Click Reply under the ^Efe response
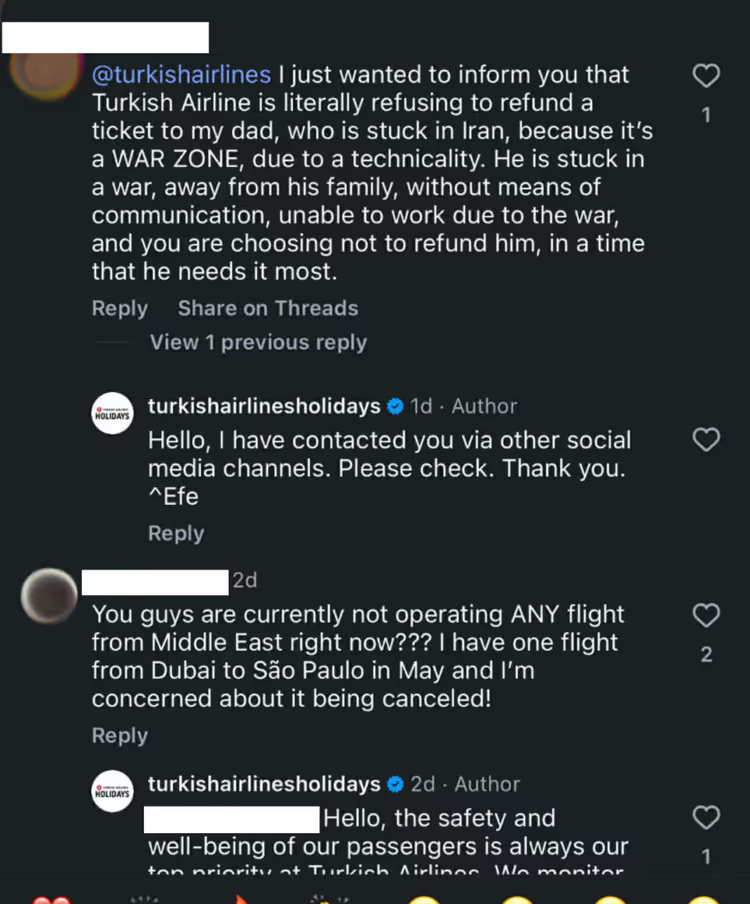Viewport: 750px width, 904px height. [176, 534]
